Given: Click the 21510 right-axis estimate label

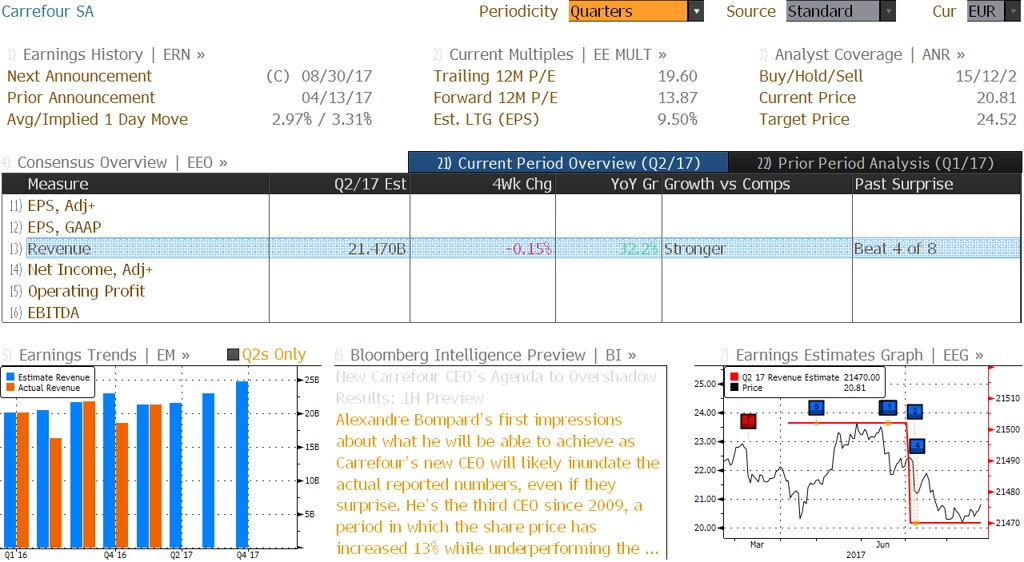Looking at the screenshot, I should tap(1007, 398).
